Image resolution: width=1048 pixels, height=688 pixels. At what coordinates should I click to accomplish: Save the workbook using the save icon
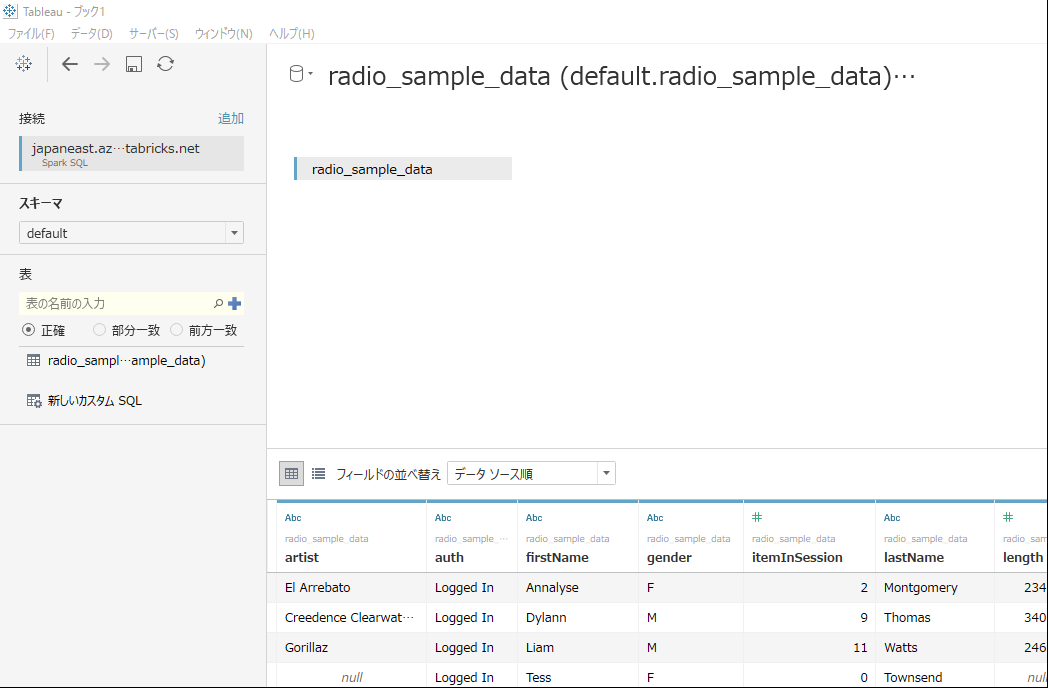133,63
